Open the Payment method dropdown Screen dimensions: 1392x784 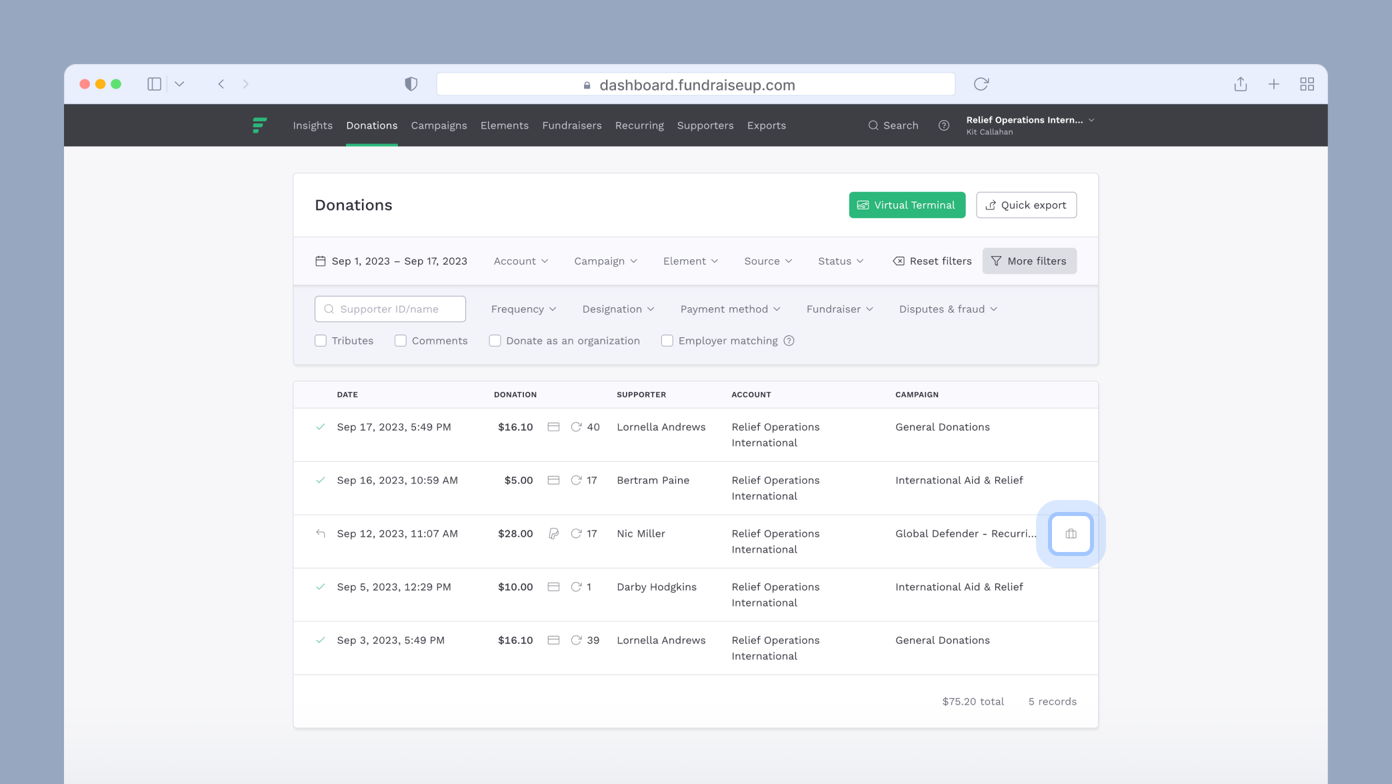point(730,309)
